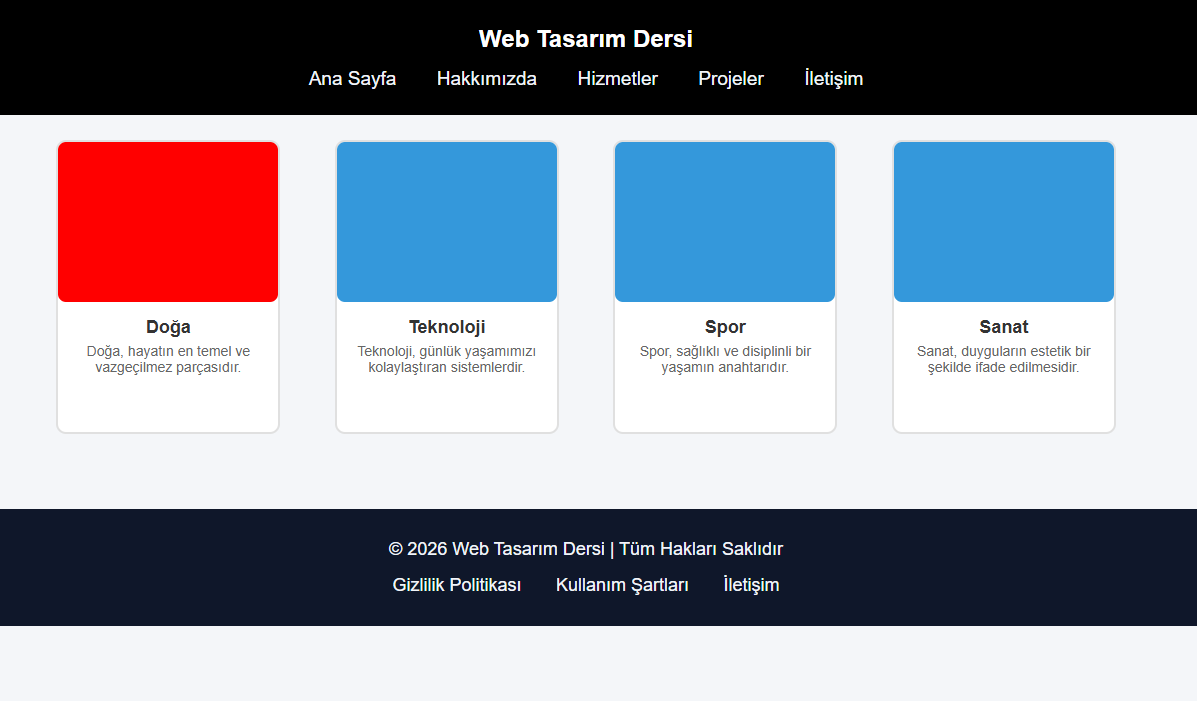Open the Projeler navigation link

pos(730,79)
